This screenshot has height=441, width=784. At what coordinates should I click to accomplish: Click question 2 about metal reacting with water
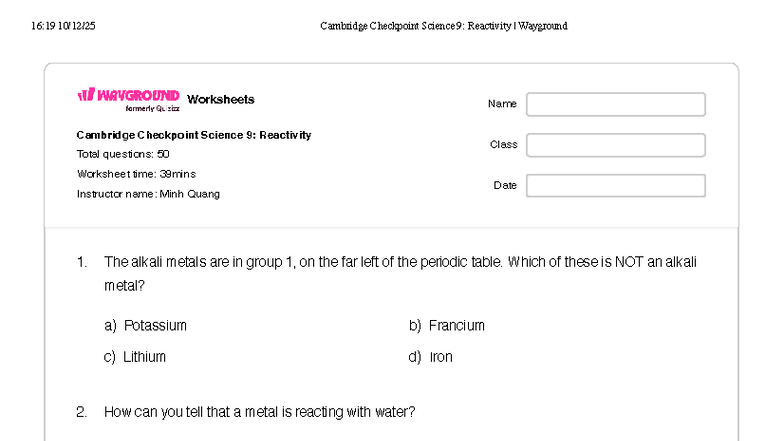click(259, 412)
